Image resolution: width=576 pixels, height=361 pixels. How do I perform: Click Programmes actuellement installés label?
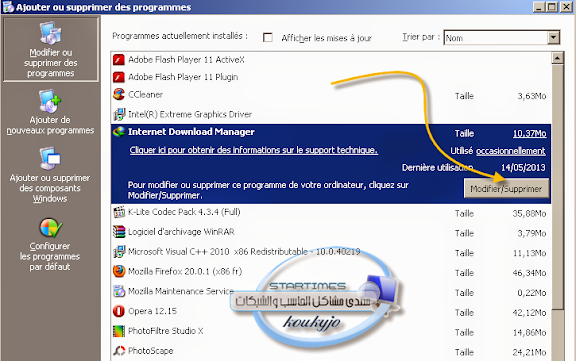(x=180, y=36)
